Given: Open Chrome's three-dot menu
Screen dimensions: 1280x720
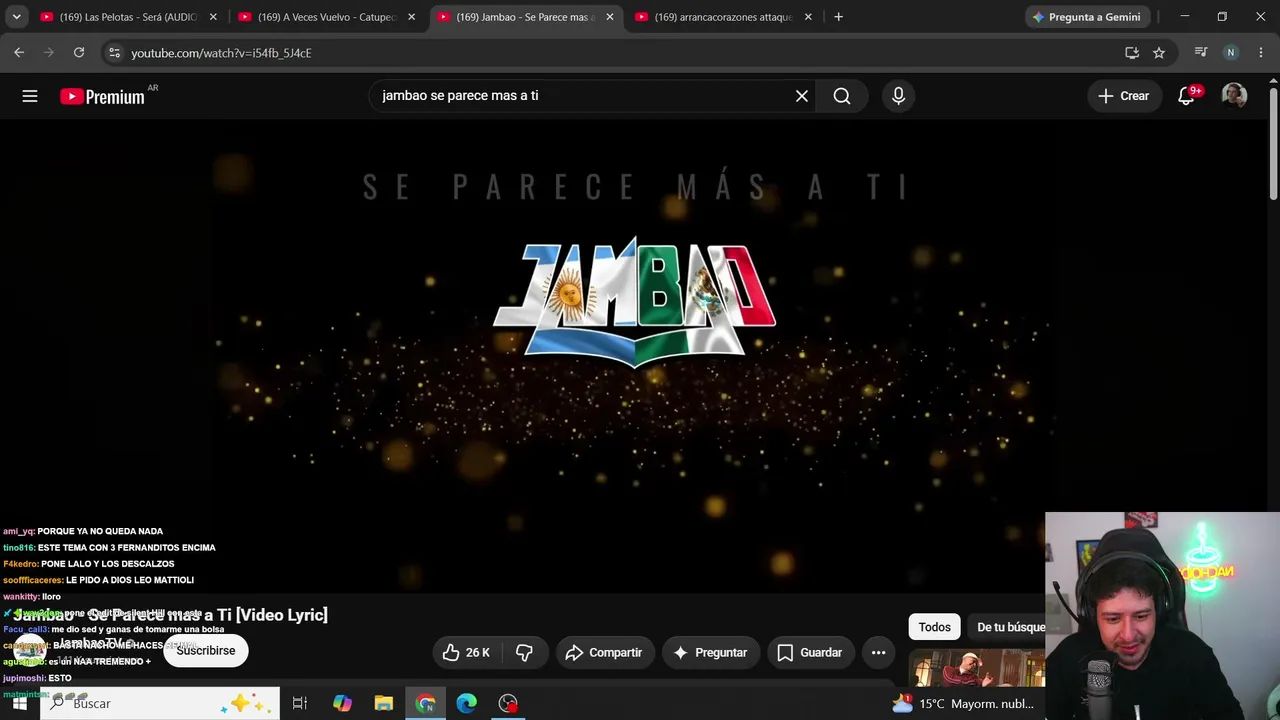Looking at the screenshot, I should point(1261,53).
